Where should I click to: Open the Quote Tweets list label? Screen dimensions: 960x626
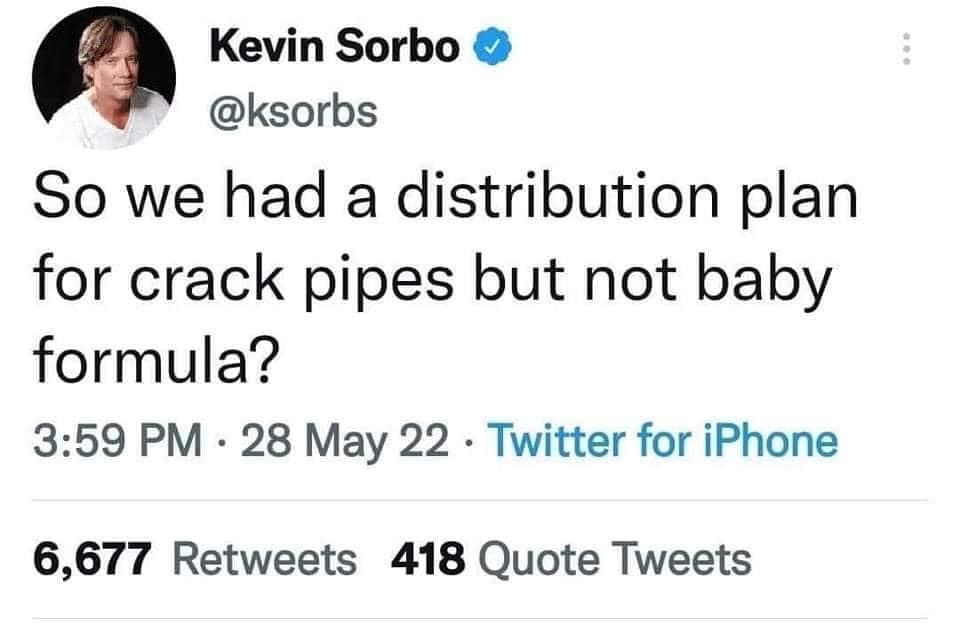tap(614, 558)
